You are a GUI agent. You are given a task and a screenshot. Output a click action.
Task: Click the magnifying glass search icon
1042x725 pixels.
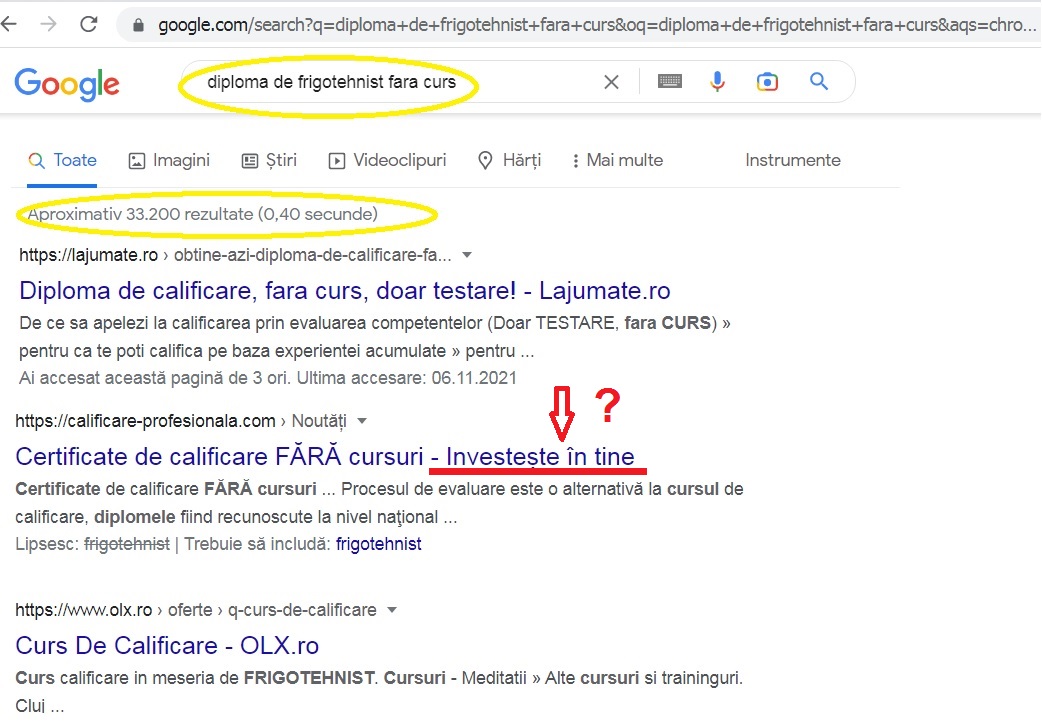818,81
